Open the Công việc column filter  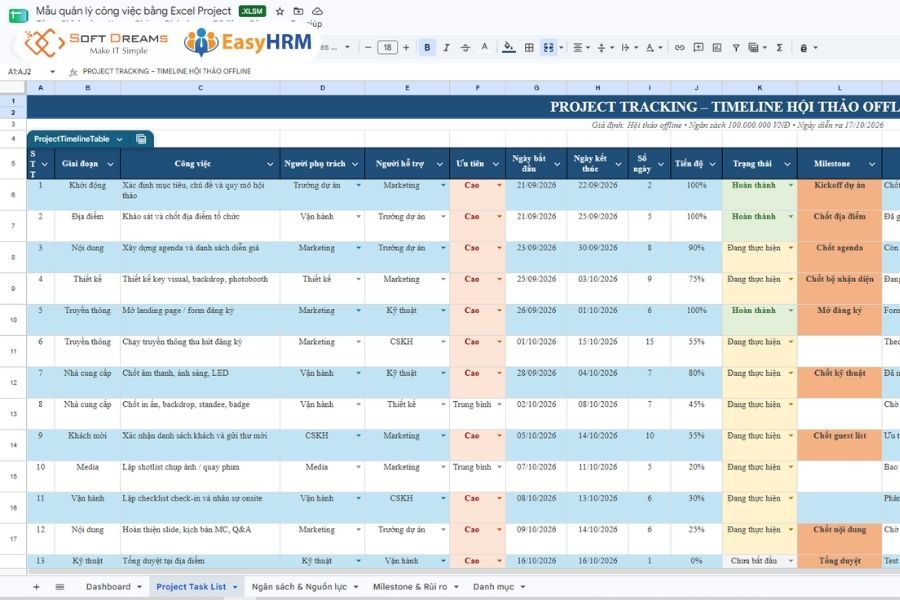pyautogui.click(x=270, y=164)
